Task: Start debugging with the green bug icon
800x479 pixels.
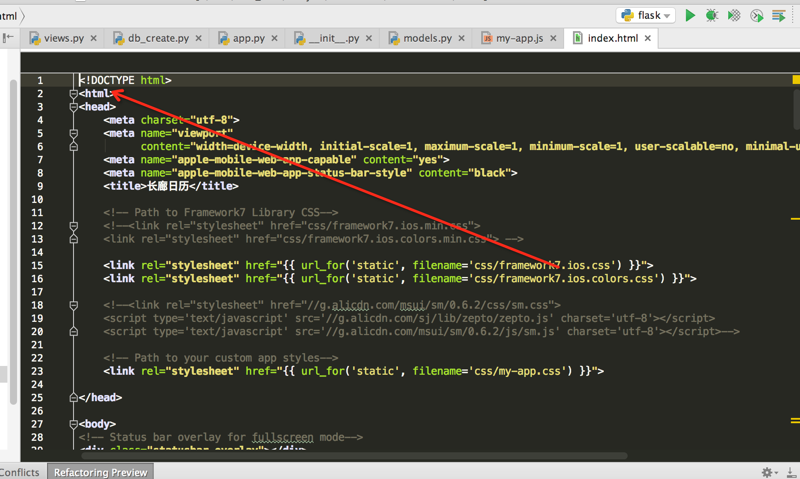Action: click(x=712, y=16)
